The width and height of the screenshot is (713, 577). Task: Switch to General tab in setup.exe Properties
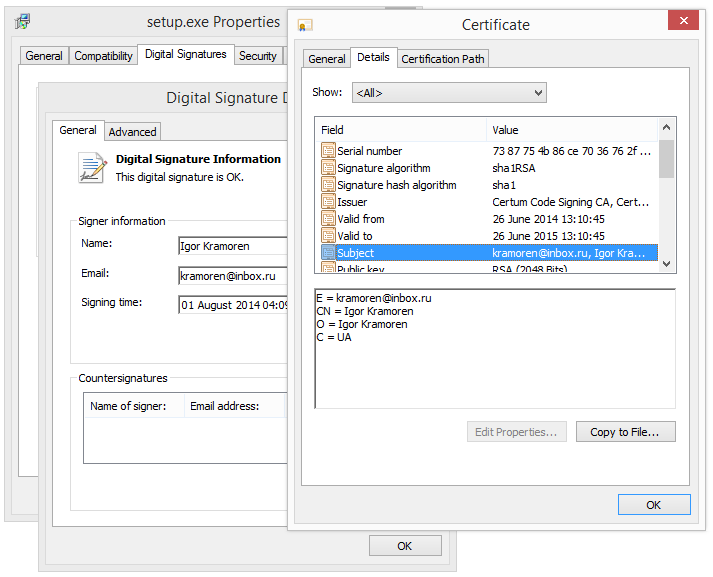click(x=44, y=56)
